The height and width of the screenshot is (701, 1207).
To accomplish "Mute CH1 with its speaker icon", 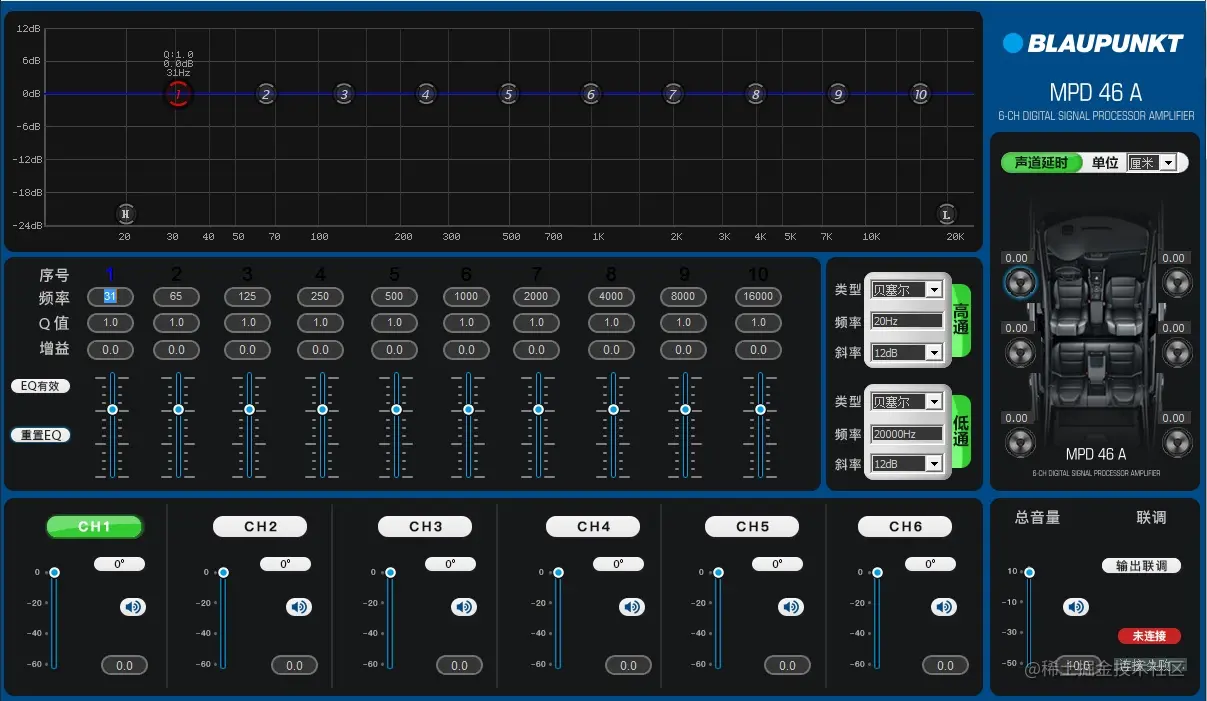I will (134, 607).
